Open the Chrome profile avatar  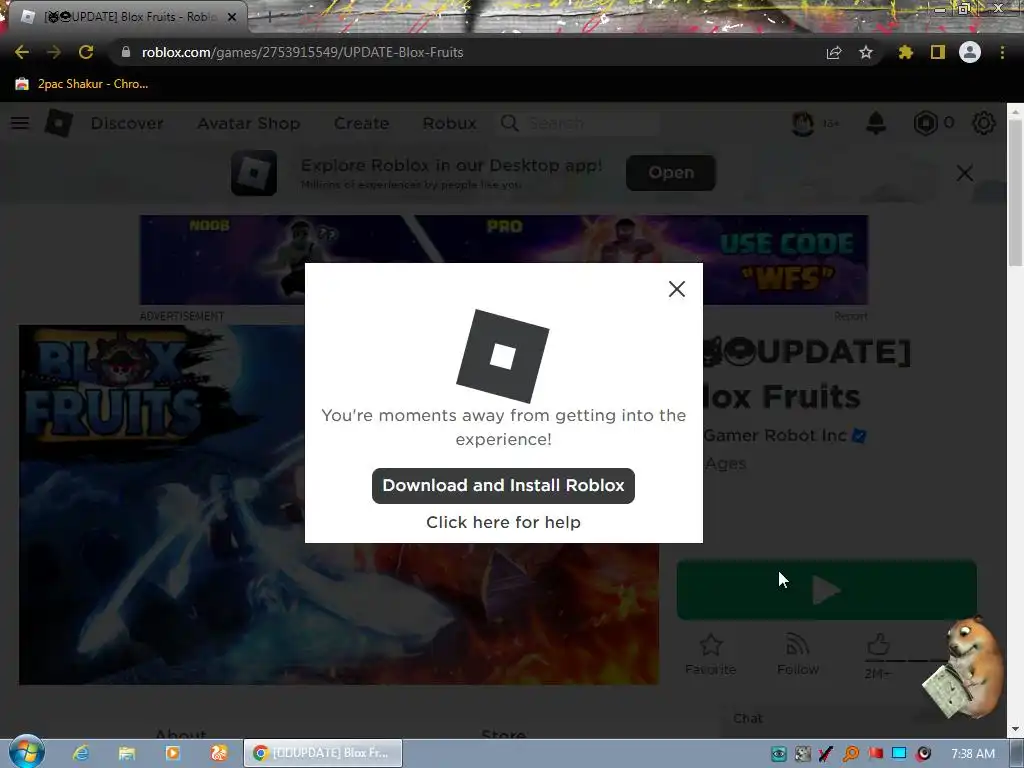click(970, 52)
